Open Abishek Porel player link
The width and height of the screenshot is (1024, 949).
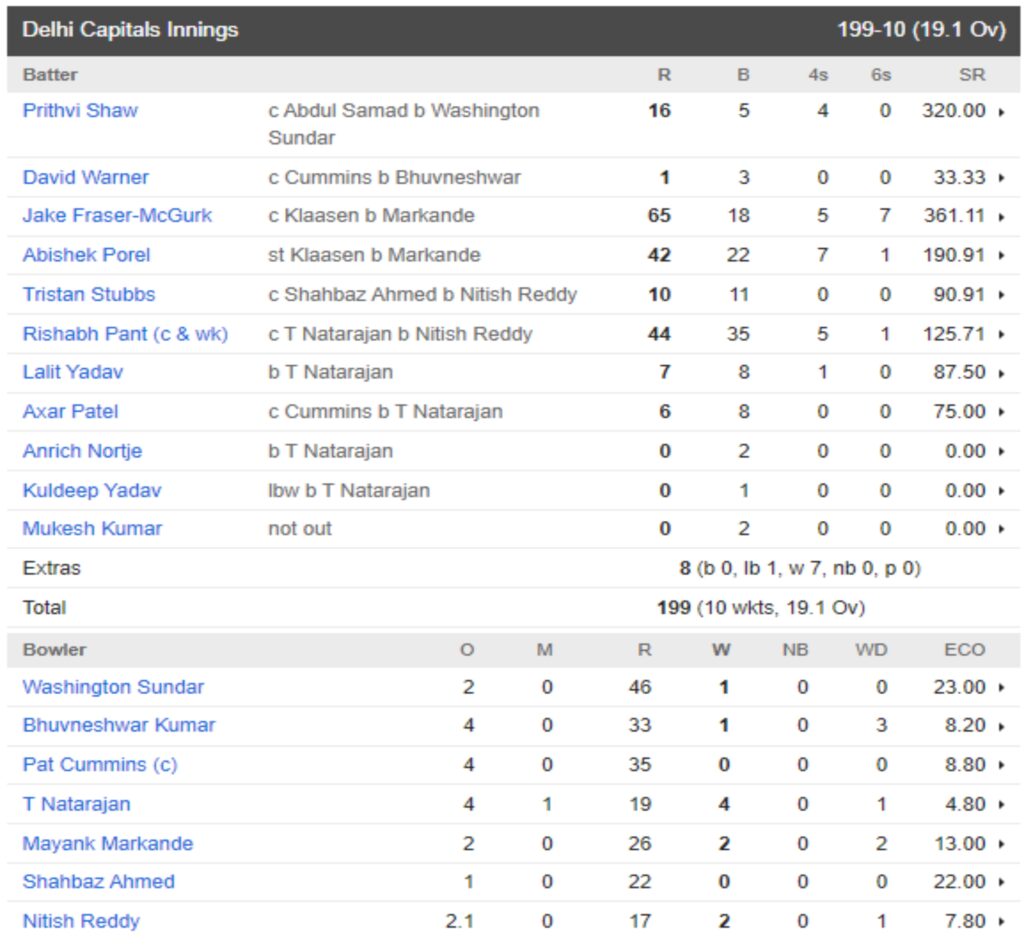pos(86,255)
